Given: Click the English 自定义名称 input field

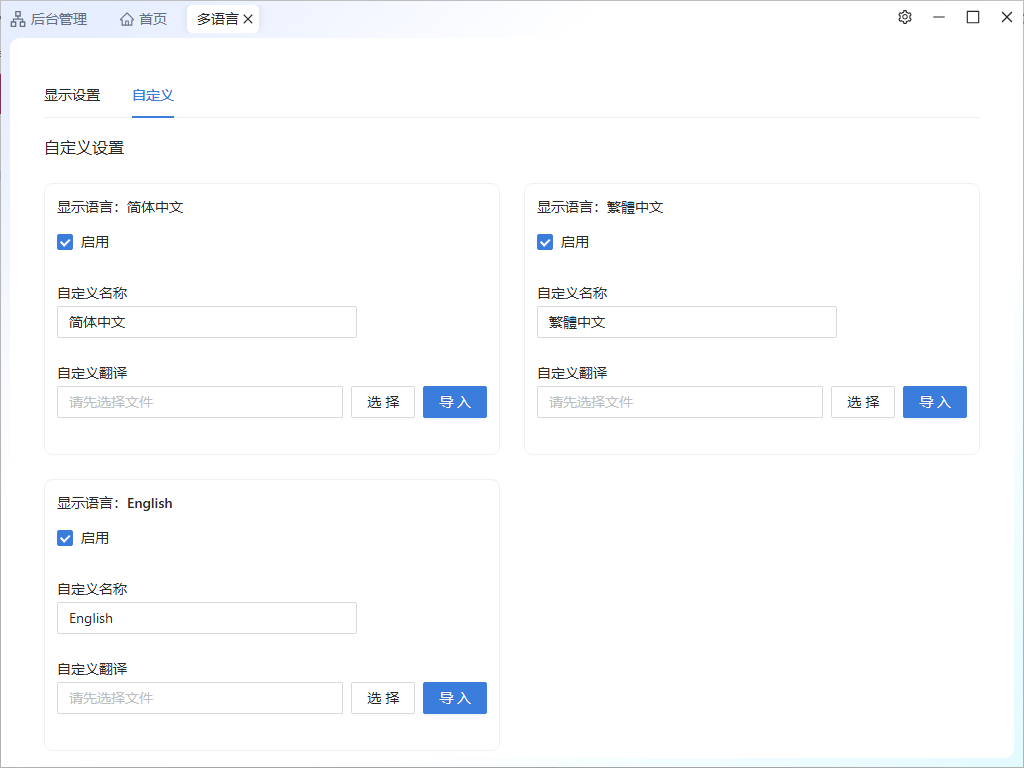Looking at the screenshot, I should coord(207,618).
